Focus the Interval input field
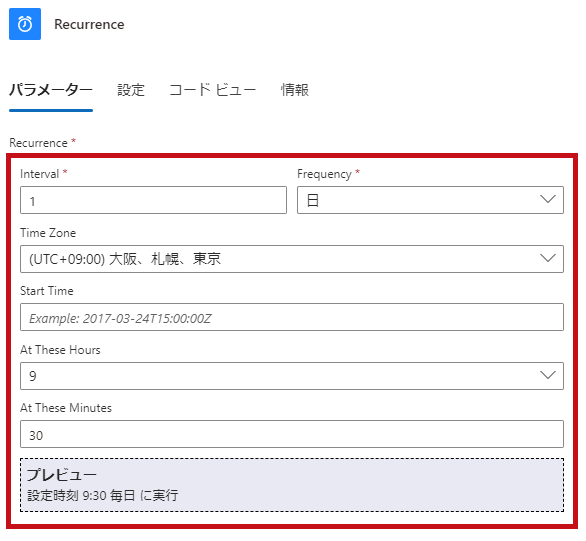The height and width of the screenshot is (541, 586). tap(154, 200)
